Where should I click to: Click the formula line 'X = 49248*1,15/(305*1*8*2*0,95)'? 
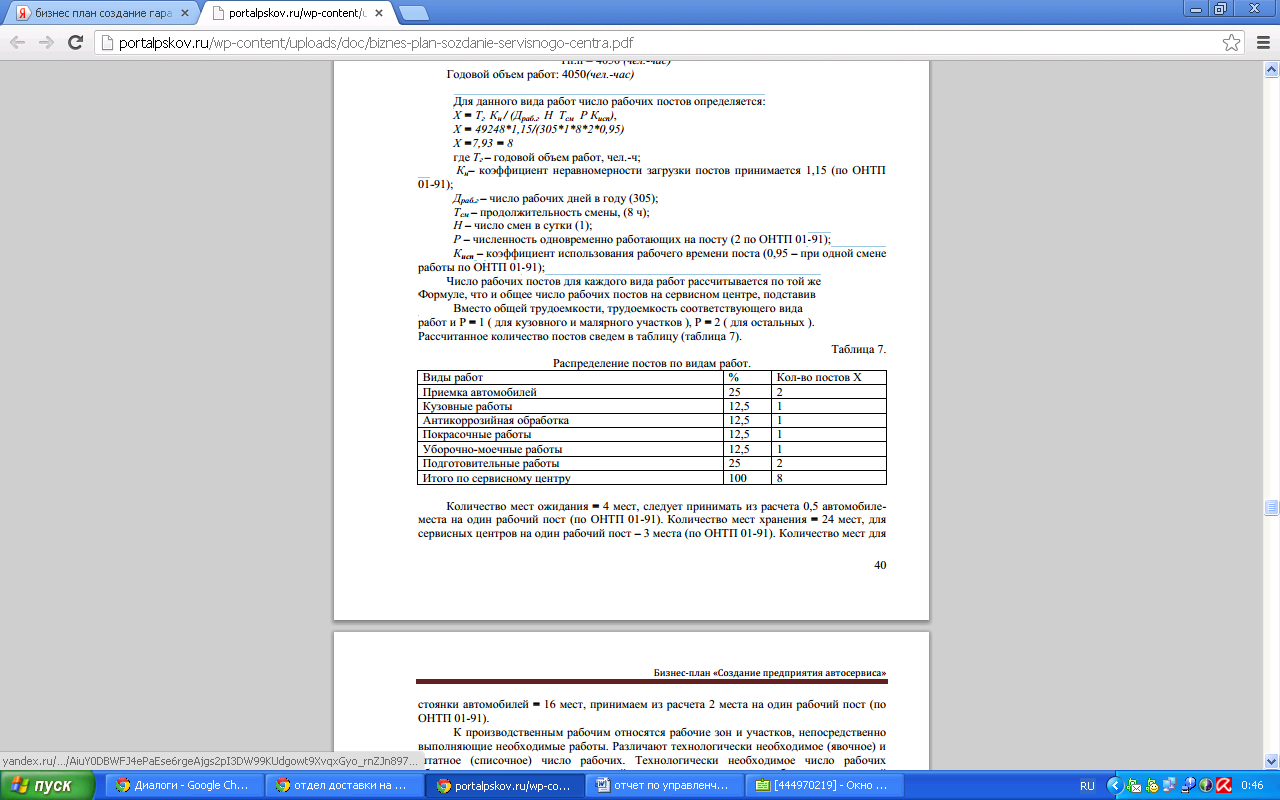(539, 129)
